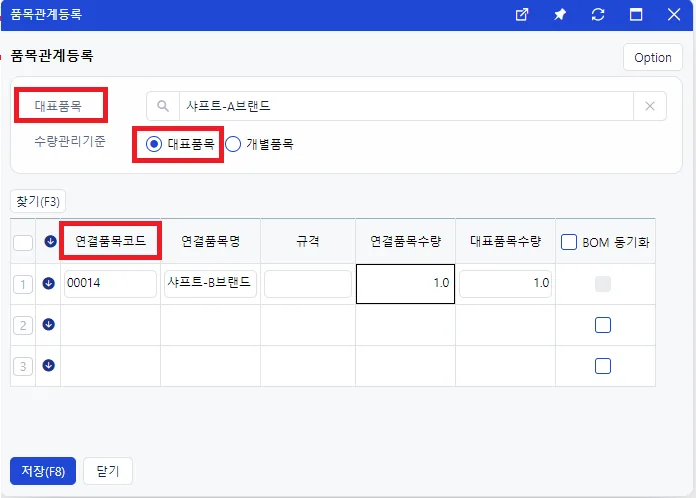
Task: Pin the 품목관계등록 window
Action: tap(560, 15)
